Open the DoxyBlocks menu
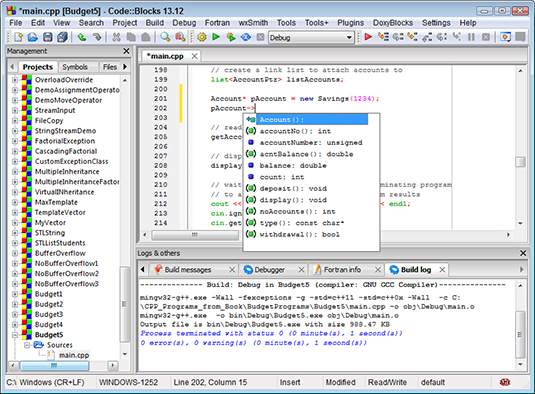Image resolution: width=535 pixels, height=394 pixels. [x=393, y=23]
